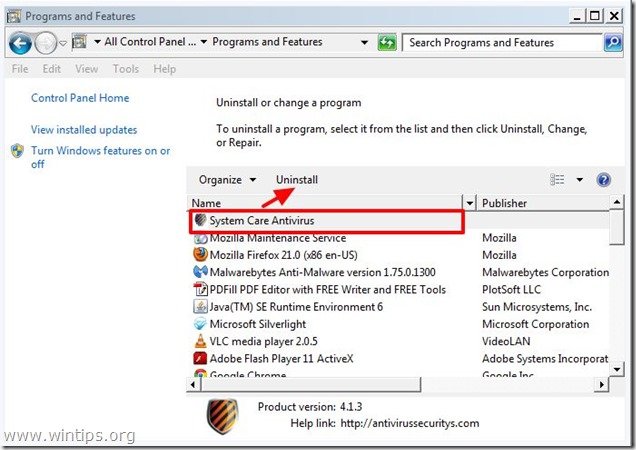
Task: Click the antivirussecuritys.com help link
Action: point(410,423)
